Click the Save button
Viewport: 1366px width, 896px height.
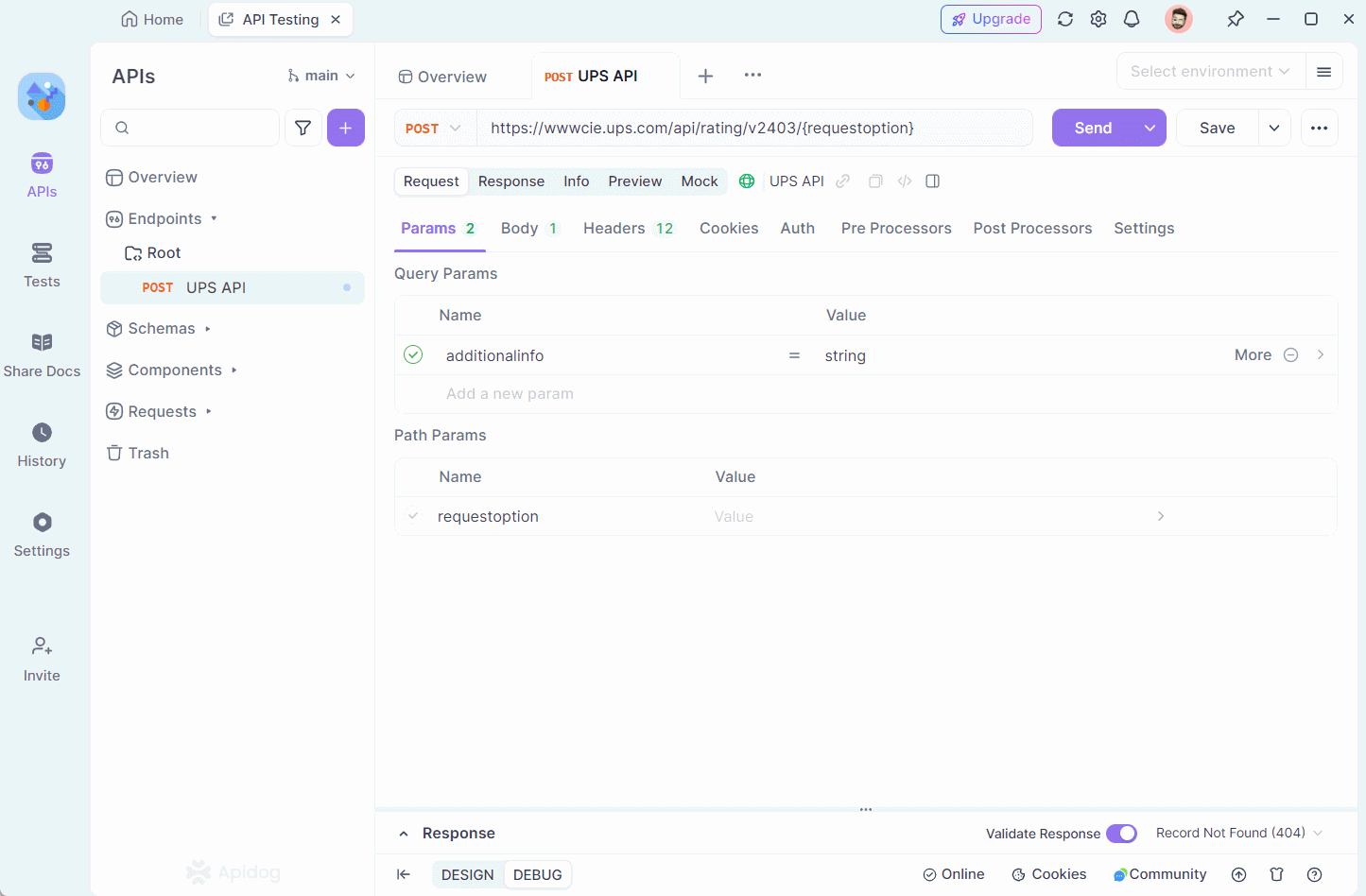[x=1218, y=128]
